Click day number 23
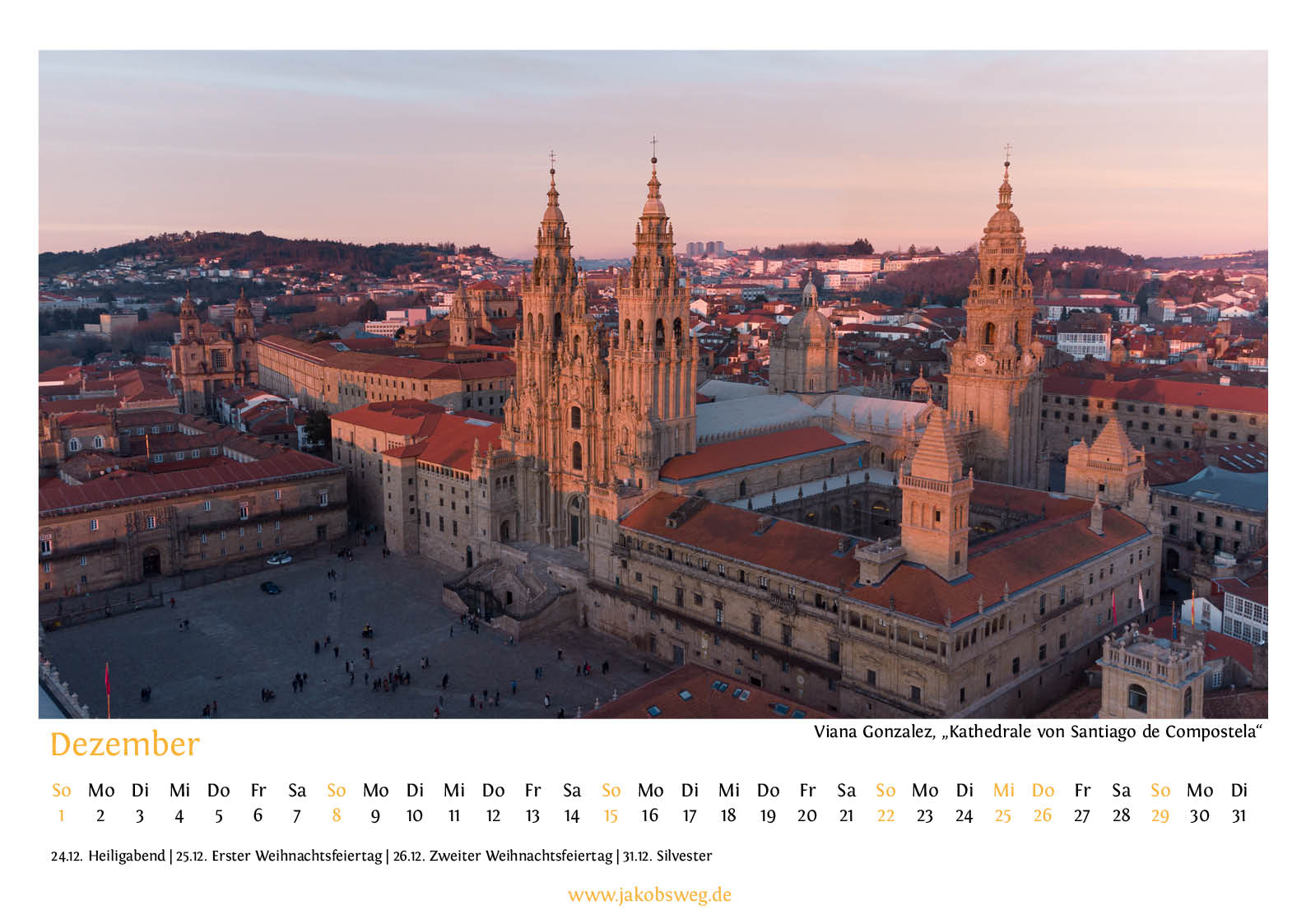 pos(925,815)
